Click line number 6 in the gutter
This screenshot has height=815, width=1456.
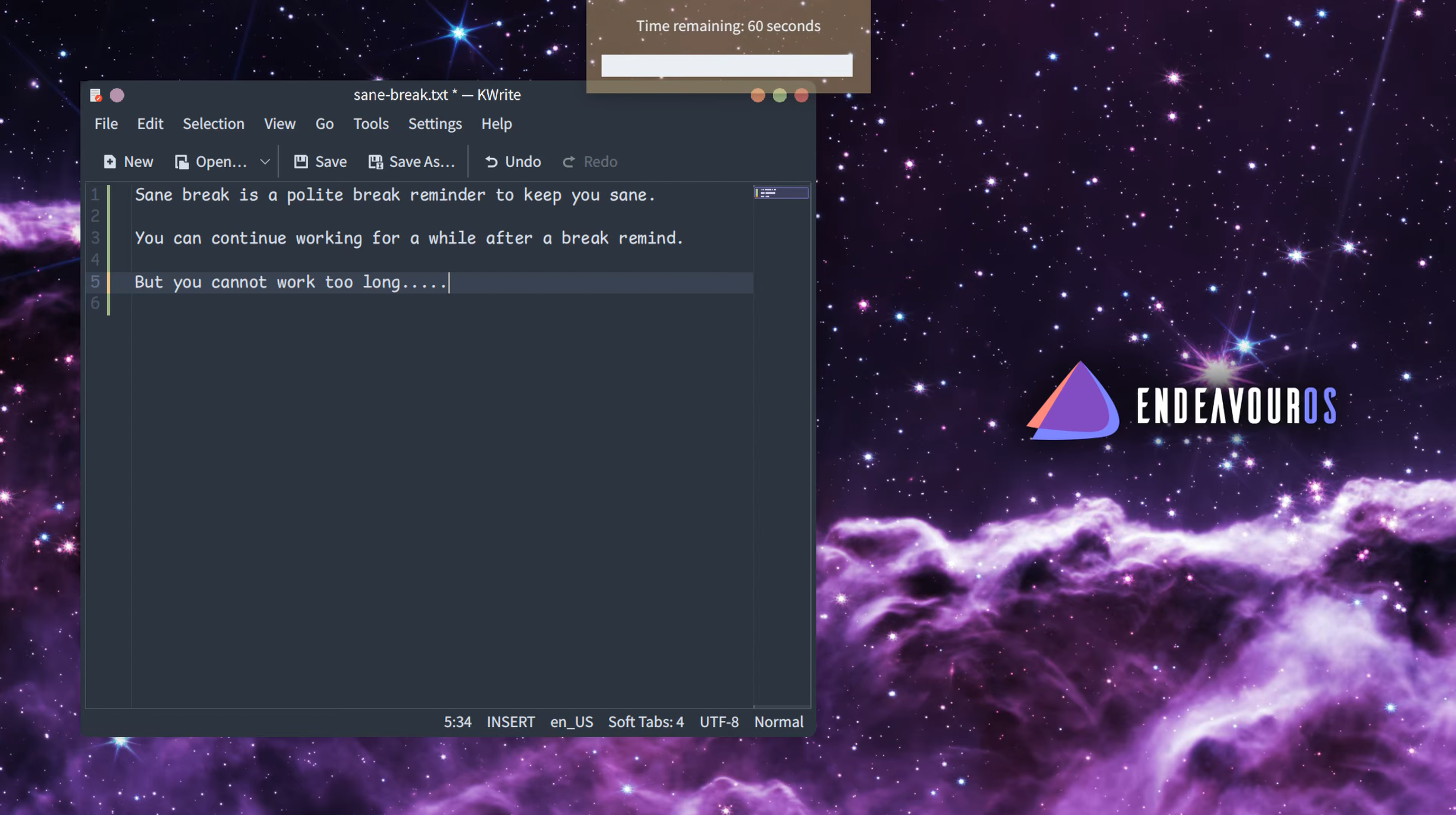tap(95, 303)
